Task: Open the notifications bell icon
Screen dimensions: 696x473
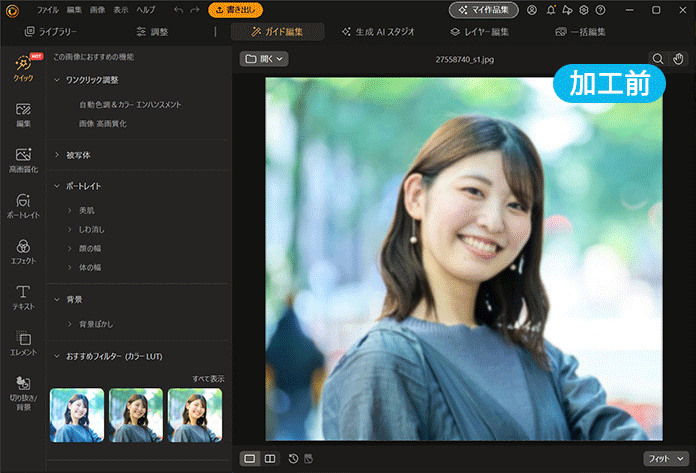Action: tap(551, 10)
